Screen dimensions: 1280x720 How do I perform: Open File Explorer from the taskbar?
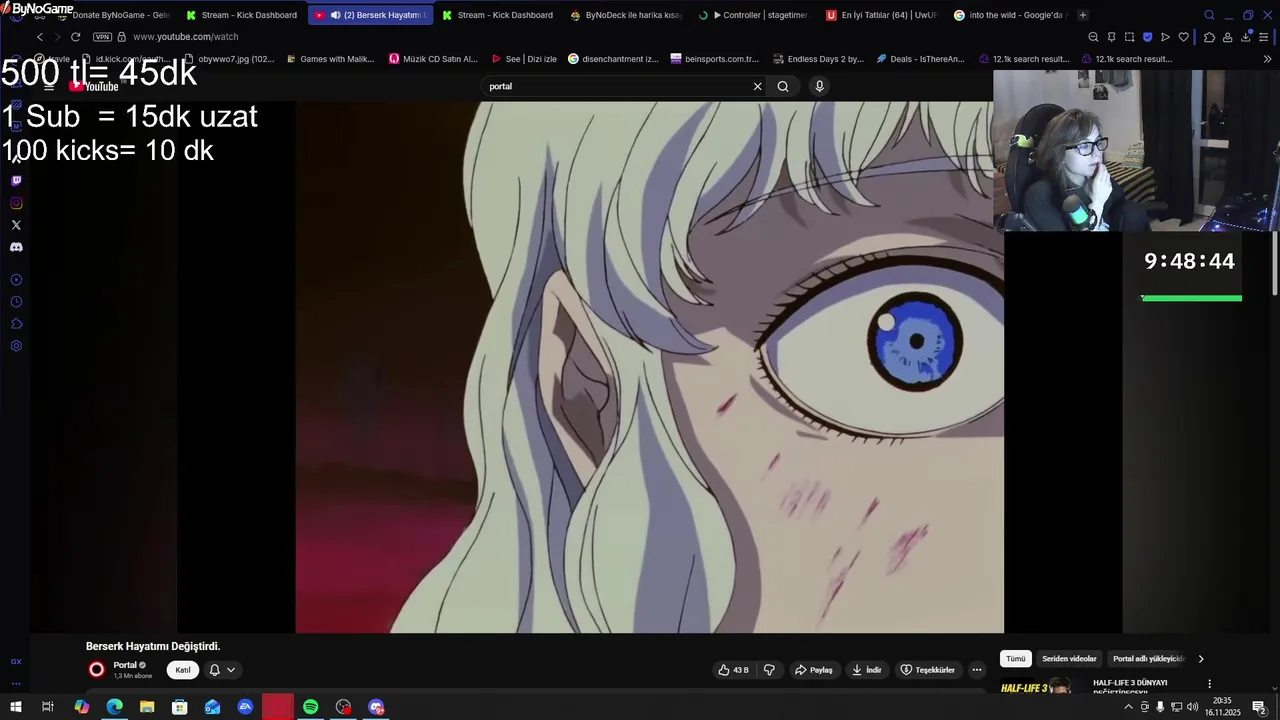tap(147, 707)
